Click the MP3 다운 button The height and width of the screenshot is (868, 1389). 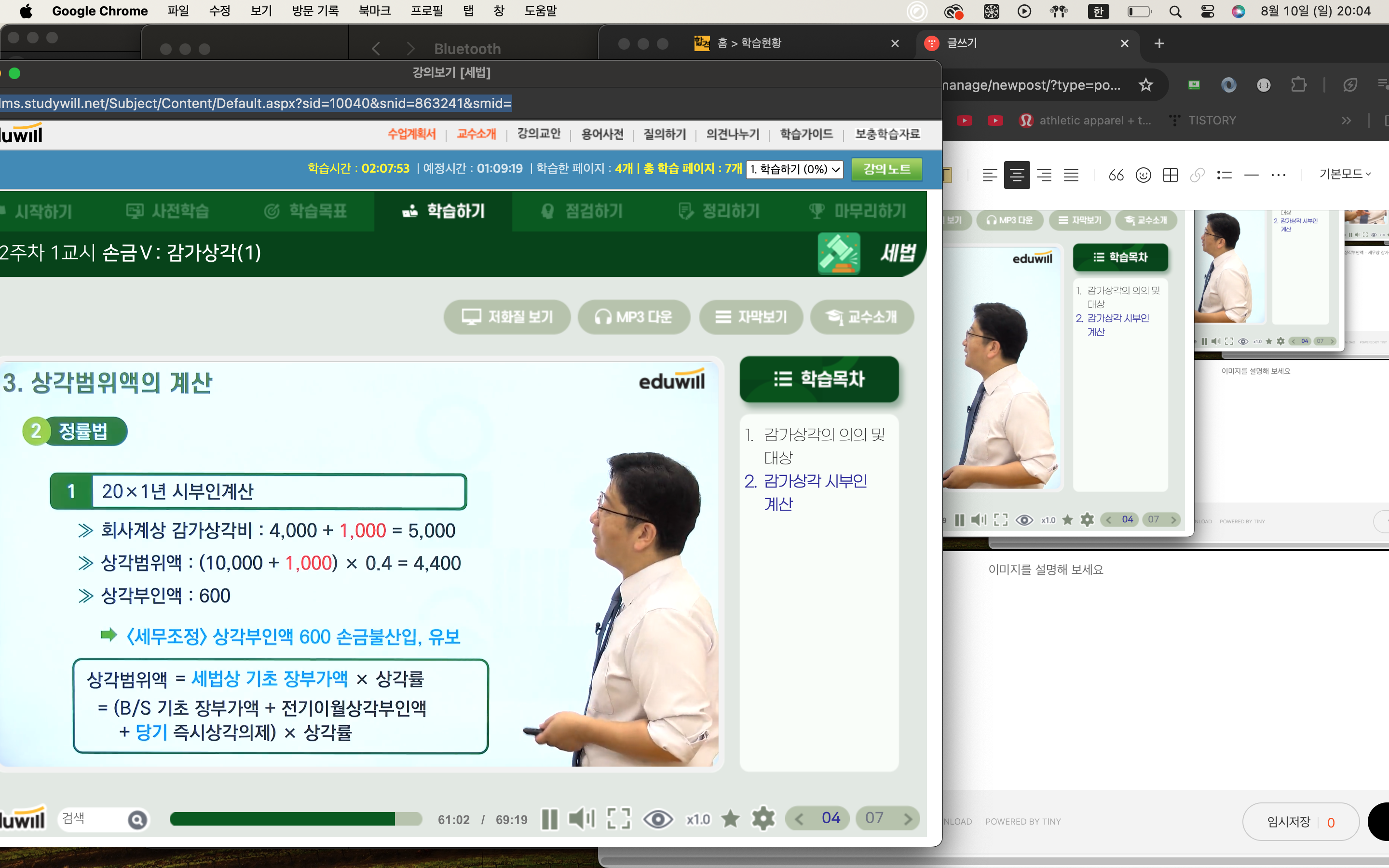click(634, 317)
